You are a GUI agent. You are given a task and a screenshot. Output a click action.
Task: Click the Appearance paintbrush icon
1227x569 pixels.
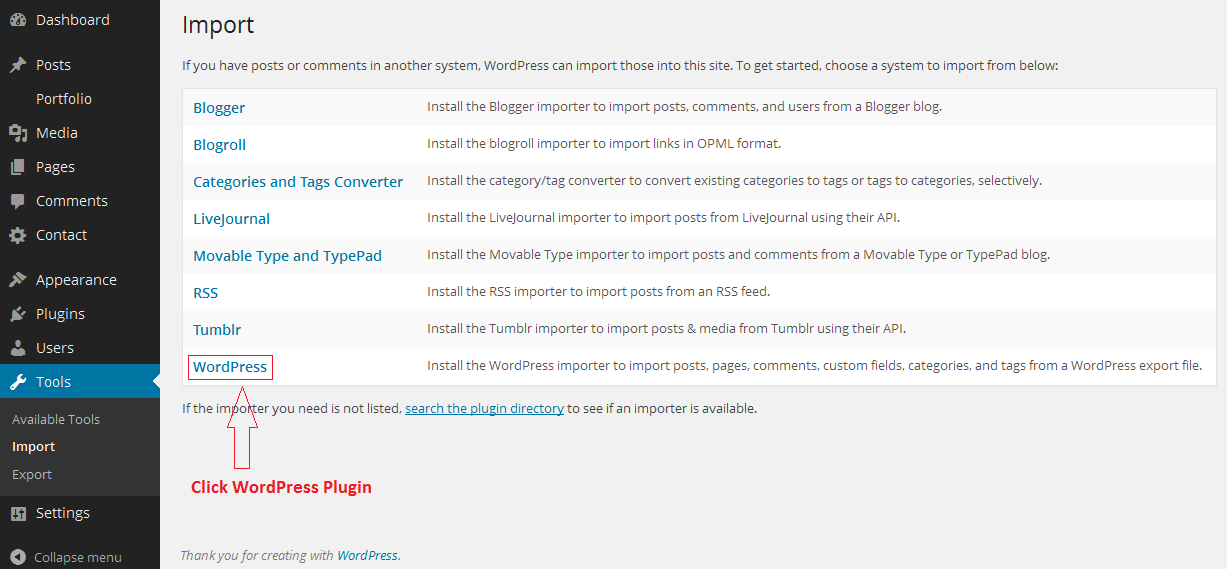[x=17, y=280]
